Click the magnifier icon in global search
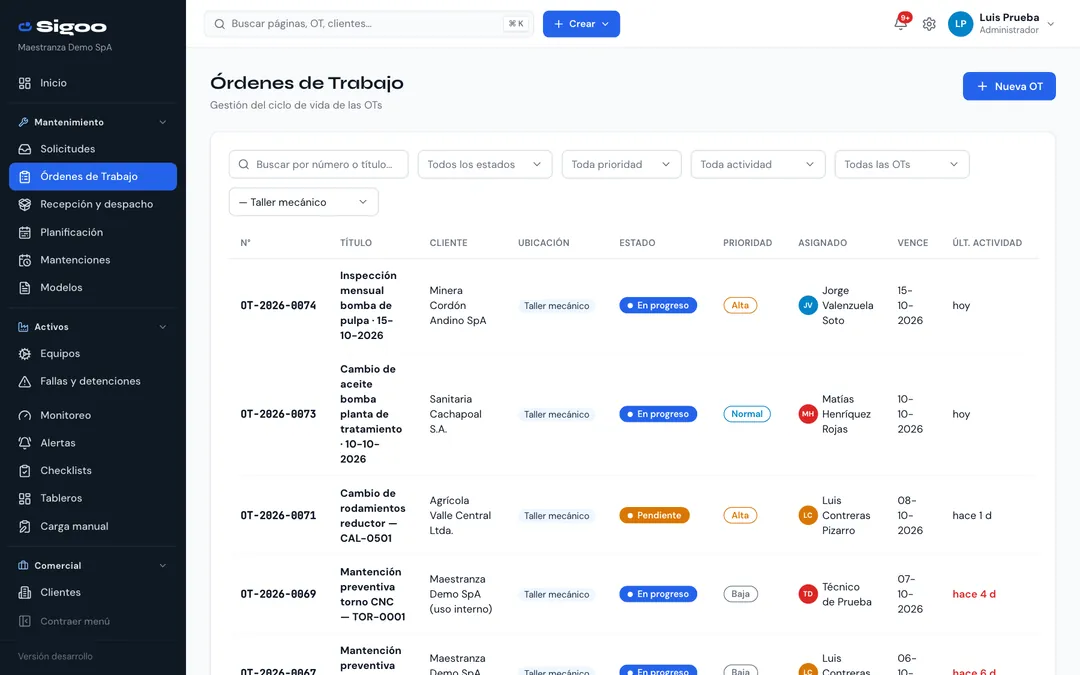 point(220,24)
